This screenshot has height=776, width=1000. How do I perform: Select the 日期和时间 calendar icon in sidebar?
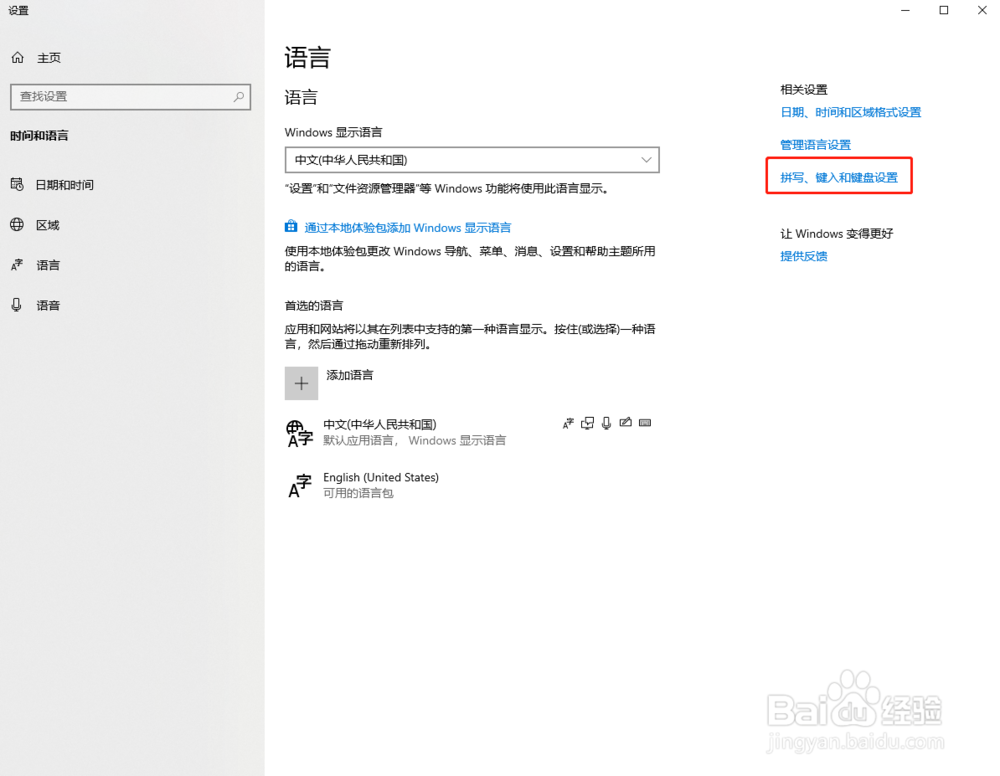tap(17, 185)
